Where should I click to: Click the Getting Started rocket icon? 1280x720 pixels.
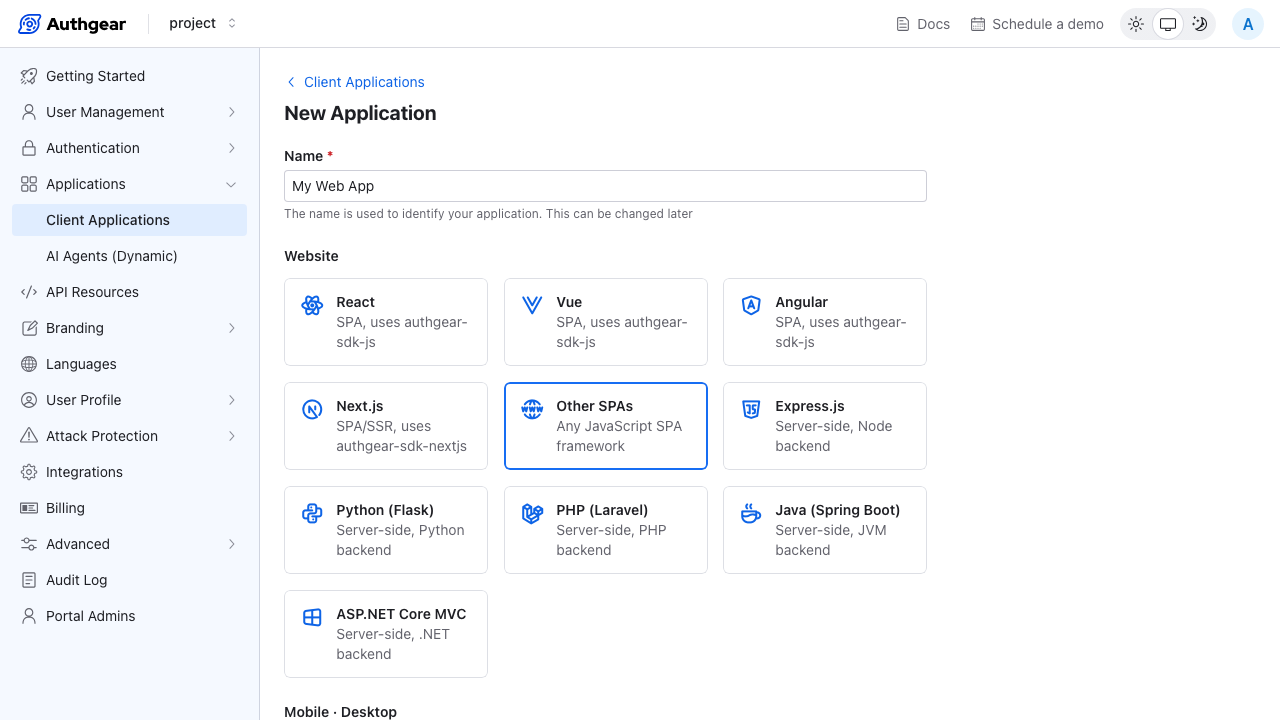coord(29,76)
